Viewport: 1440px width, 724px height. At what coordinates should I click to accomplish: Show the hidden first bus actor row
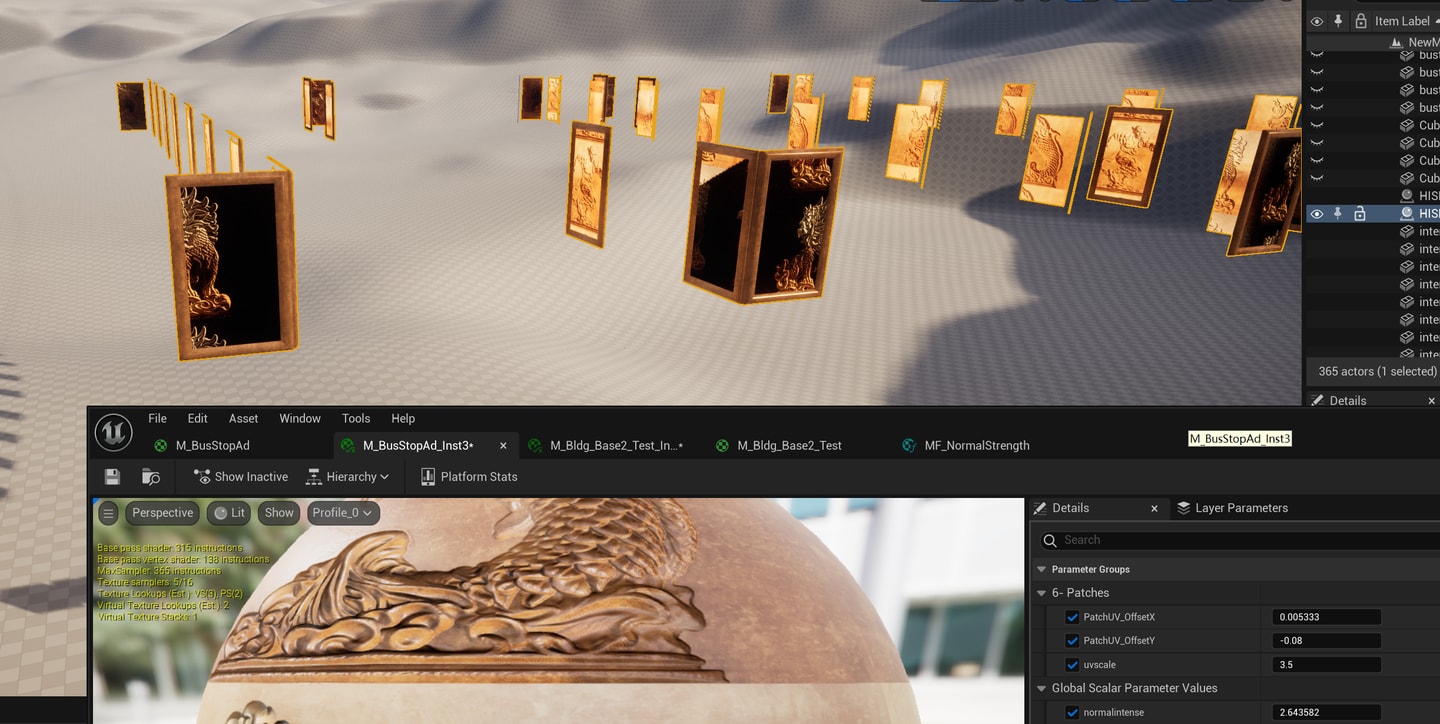(x=1317, y=55)
